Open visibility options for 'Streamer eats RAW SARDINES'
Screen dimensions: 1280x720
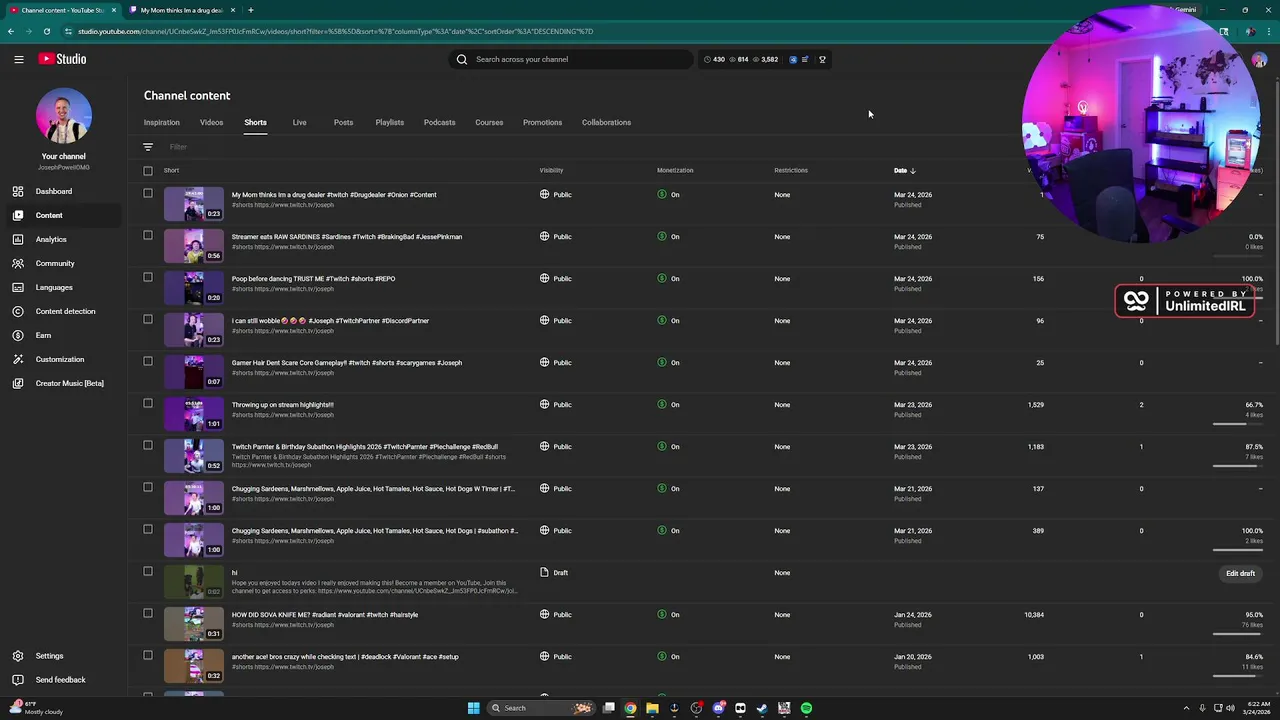pos(556,237)
